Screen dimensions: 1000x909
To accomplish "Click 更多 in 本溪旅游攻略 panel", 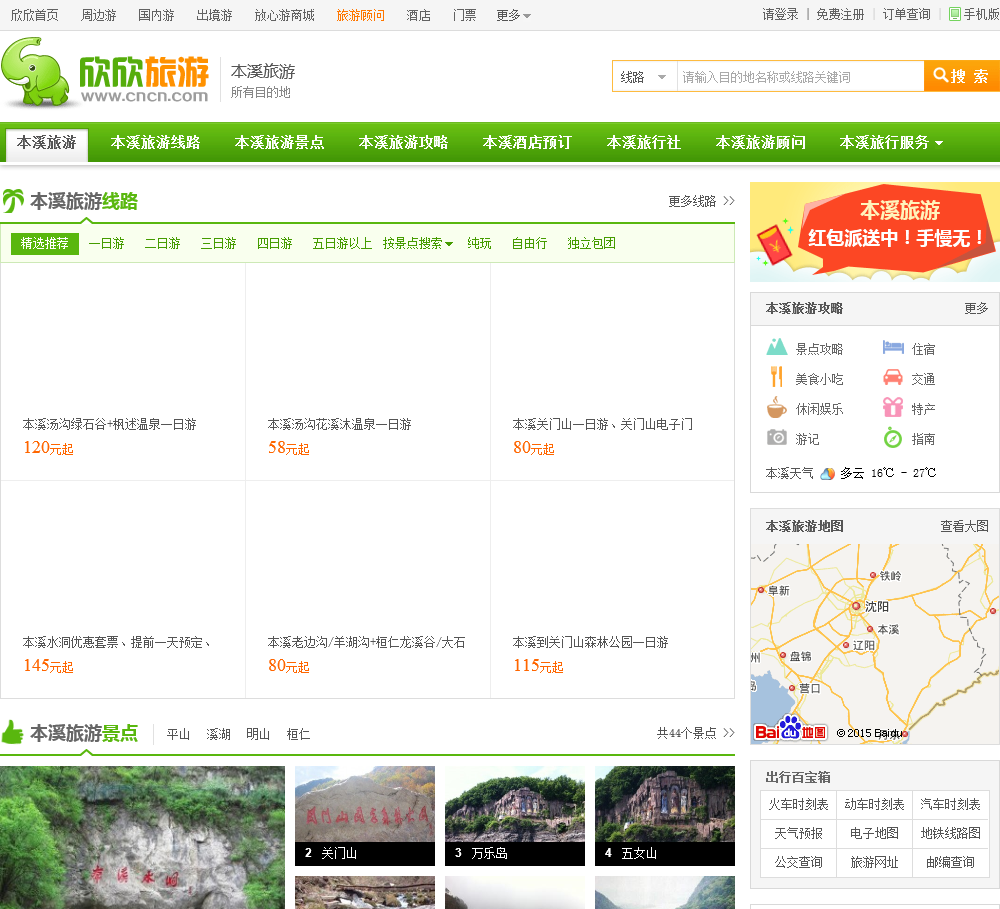I will click(x=976, y=309).
